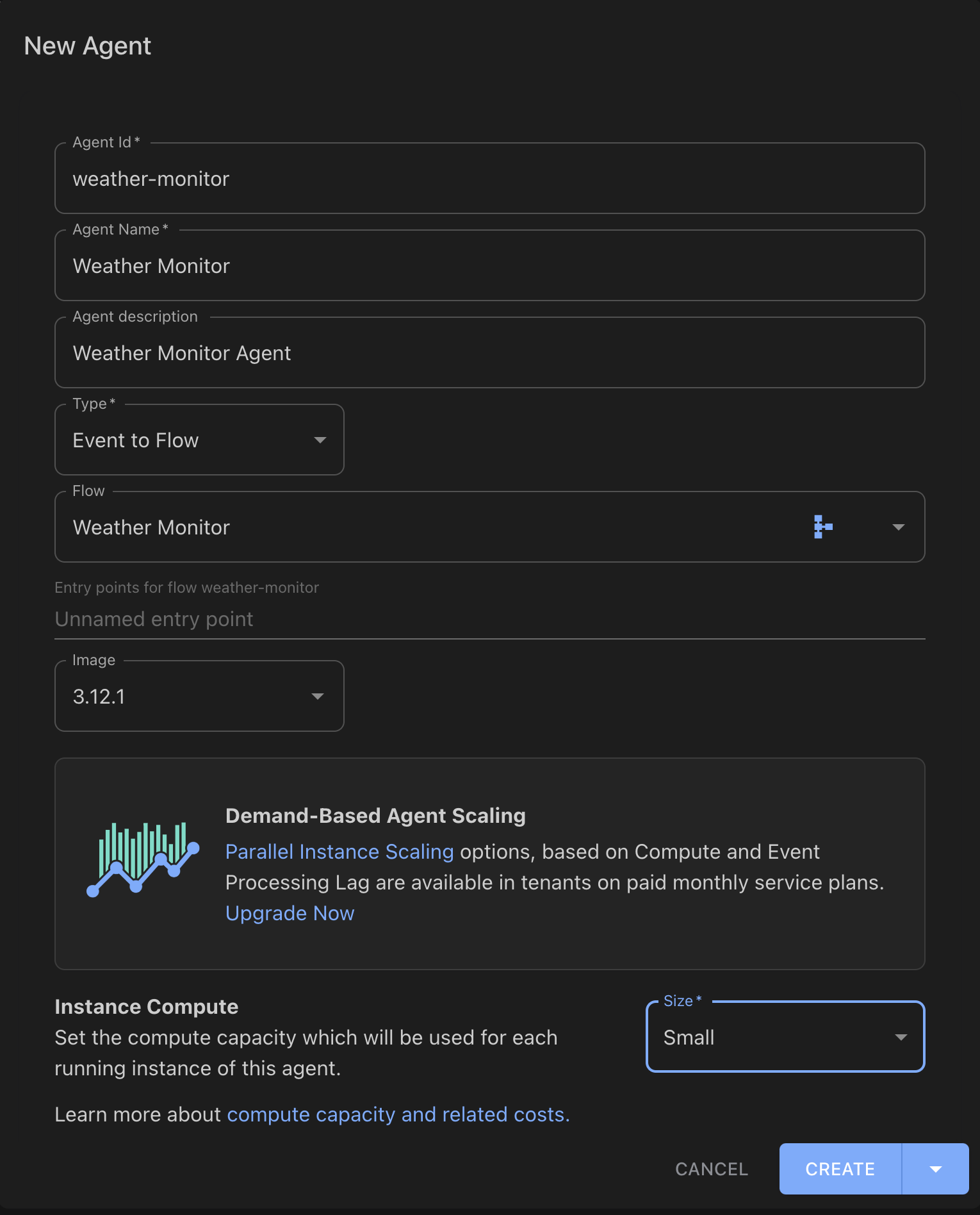Click into the Agent description field
This screenshot has height=1215, width=980.
click(489, 353)
